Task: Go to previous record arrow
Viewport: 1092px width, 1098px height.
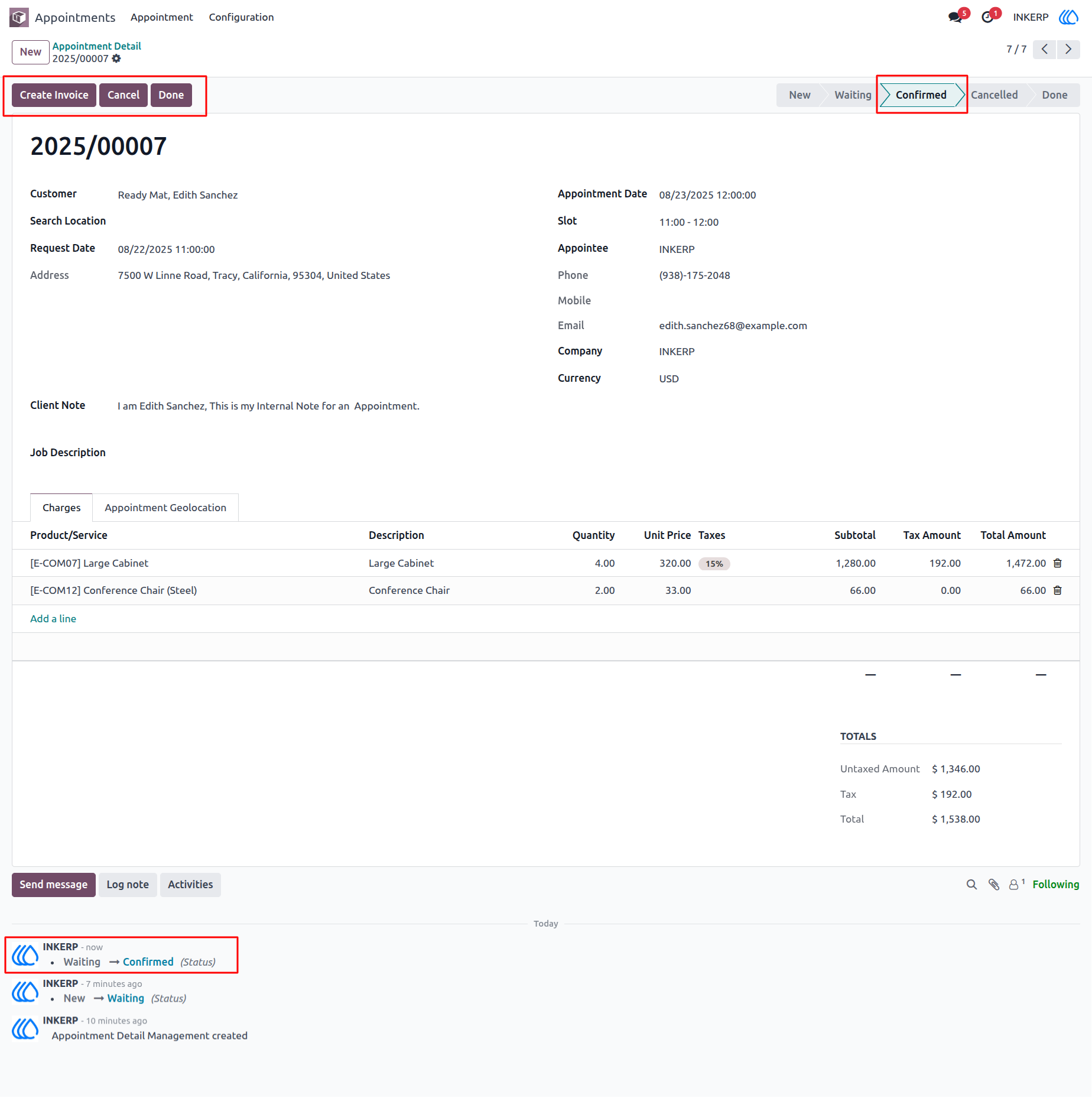Action: [x=1044, y=49]
